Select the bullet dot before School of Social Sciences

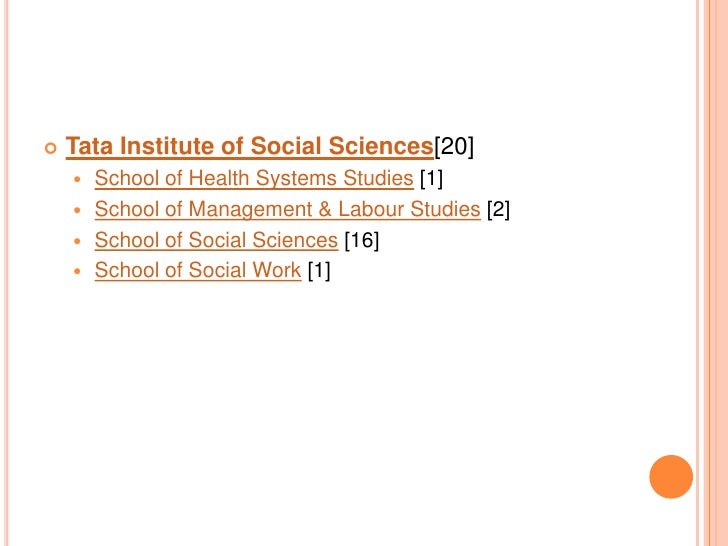coord(77,240)
